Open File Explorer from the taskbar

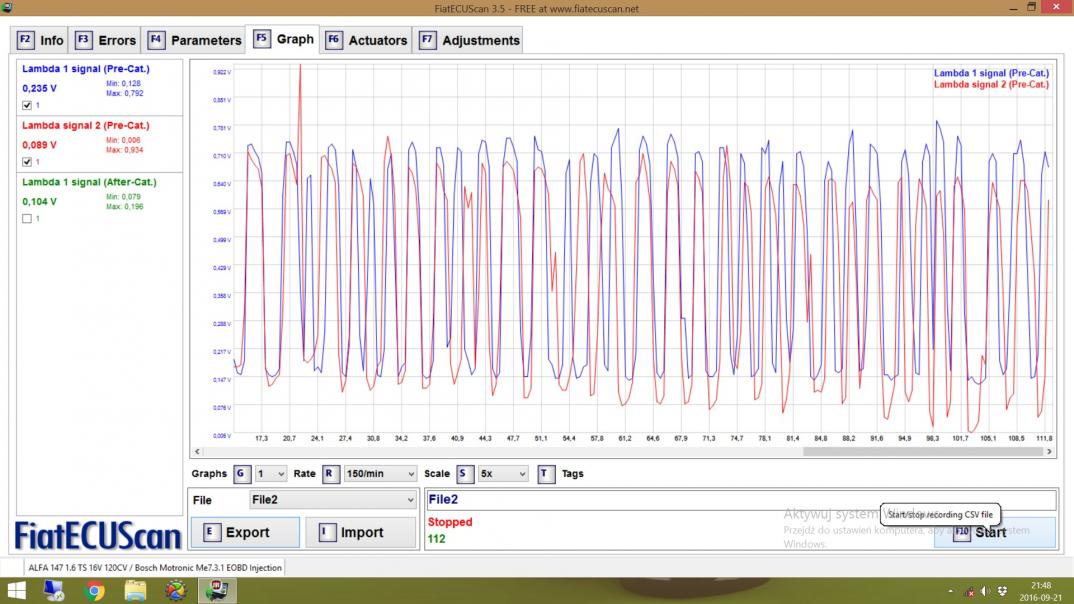pos(135,591)
